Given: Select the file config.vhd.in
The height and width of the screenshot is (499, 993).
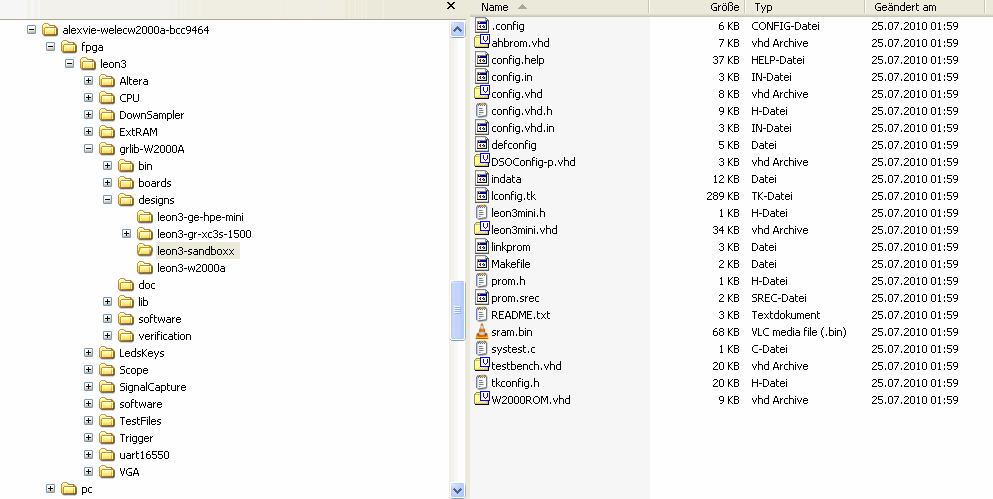Looking at the screenshot, I should click(522, 128).
